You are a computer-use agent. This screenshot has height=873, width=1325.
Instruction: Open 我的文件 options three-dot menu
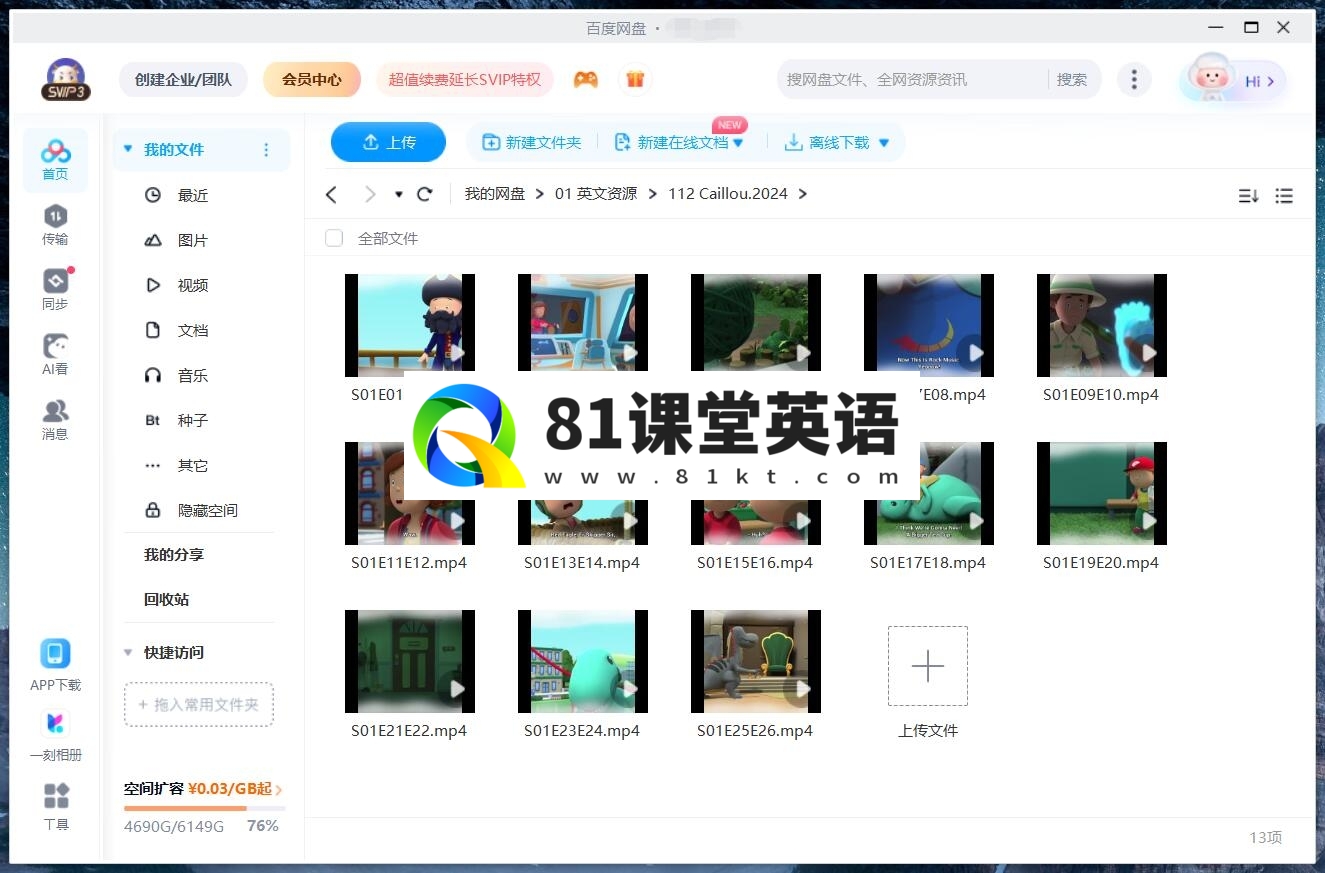click(x=266, y=150)
